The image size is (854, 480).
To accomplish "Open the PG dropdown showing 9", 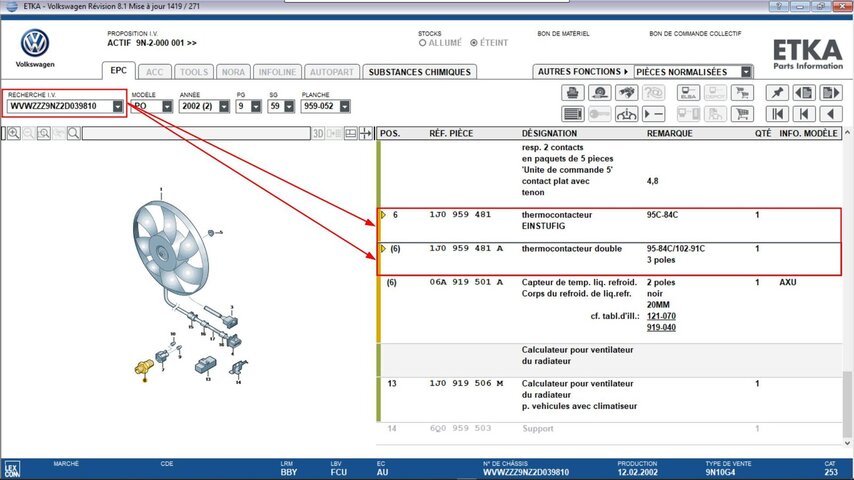I will click(x=256, y=106).
